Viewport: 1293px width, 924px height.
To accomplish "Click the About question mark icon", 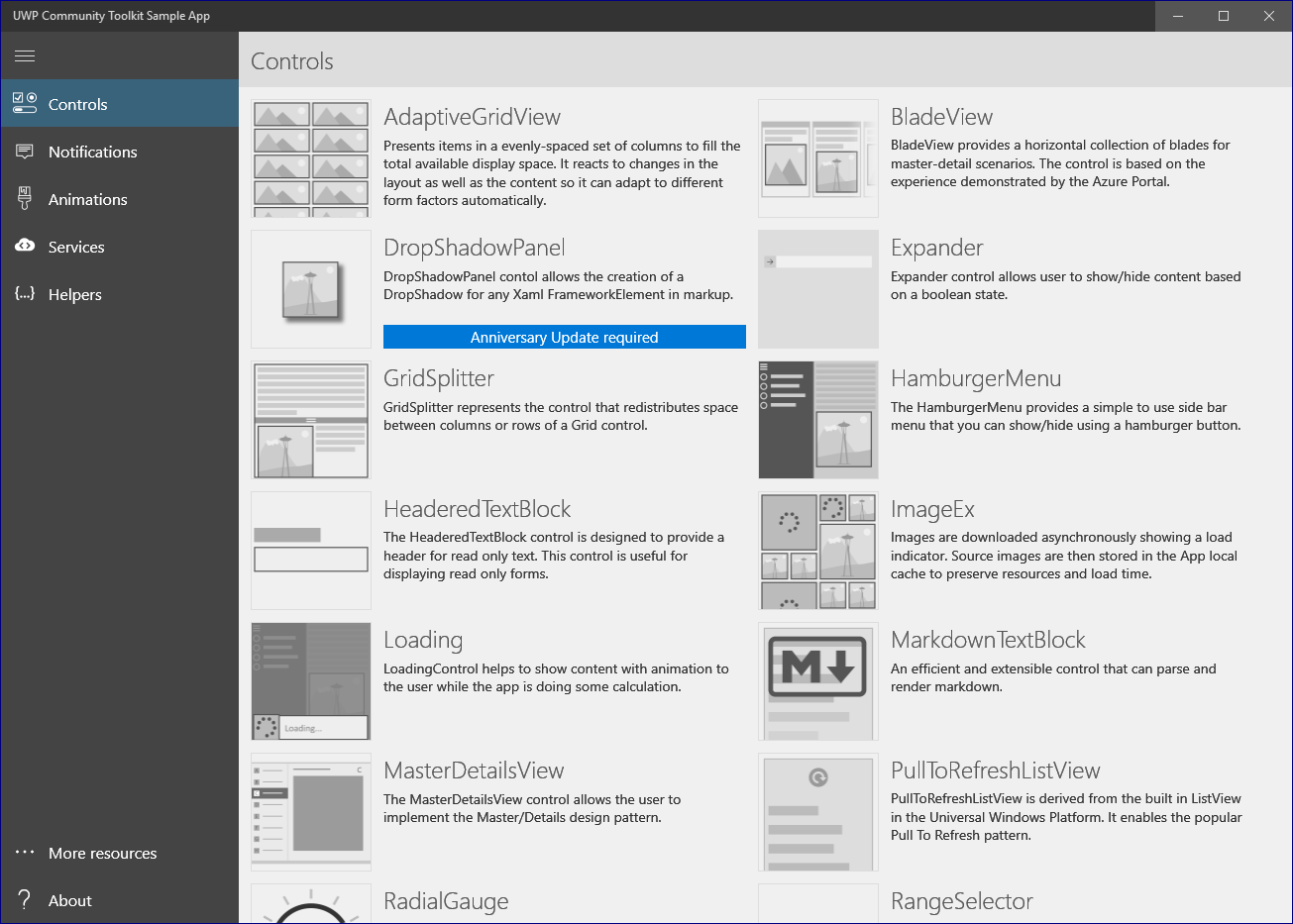I will pyautogui.click(x=25, y=900).
